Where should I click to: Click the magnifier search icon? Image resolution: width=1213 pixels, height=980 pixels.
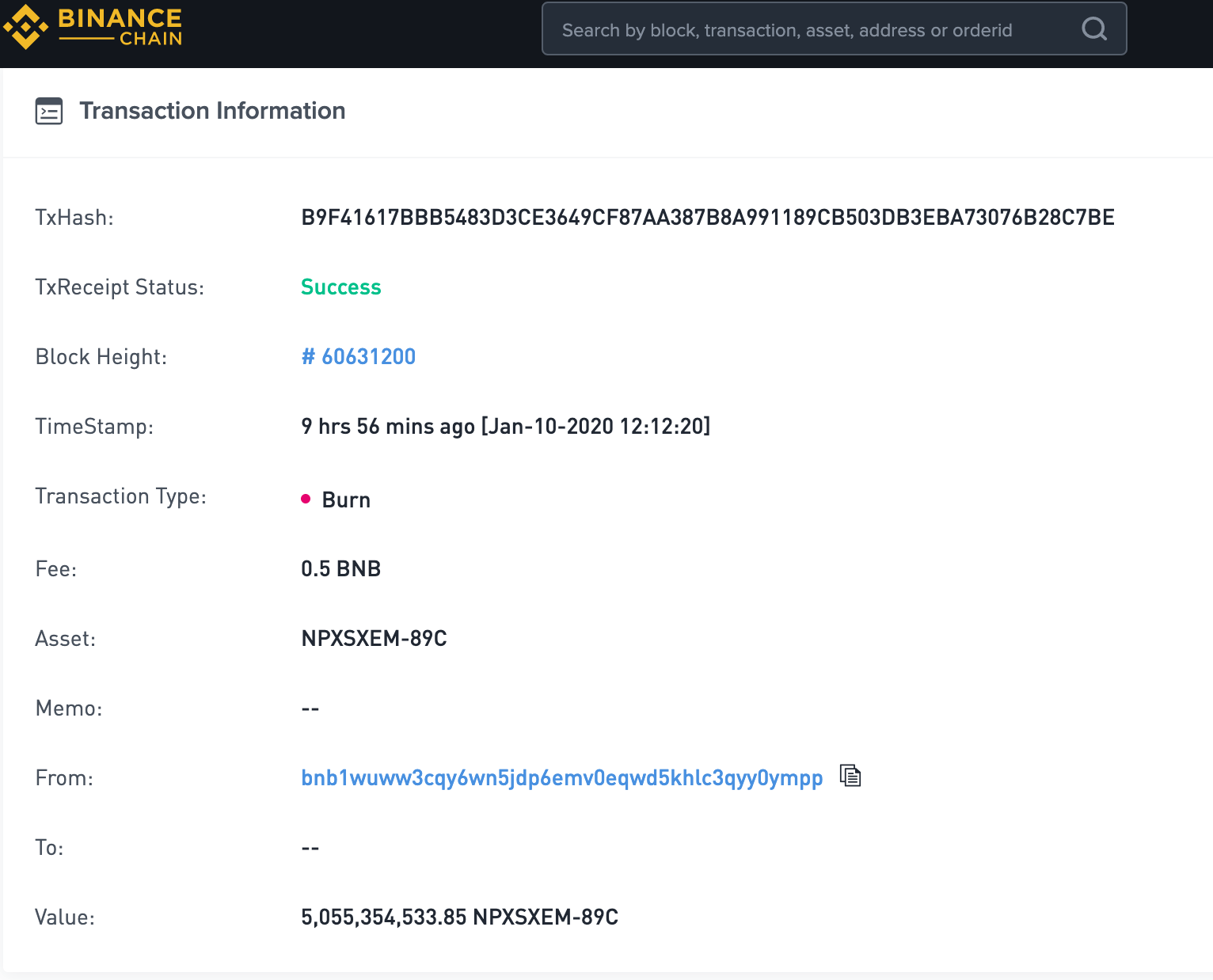pos(1093,29)
